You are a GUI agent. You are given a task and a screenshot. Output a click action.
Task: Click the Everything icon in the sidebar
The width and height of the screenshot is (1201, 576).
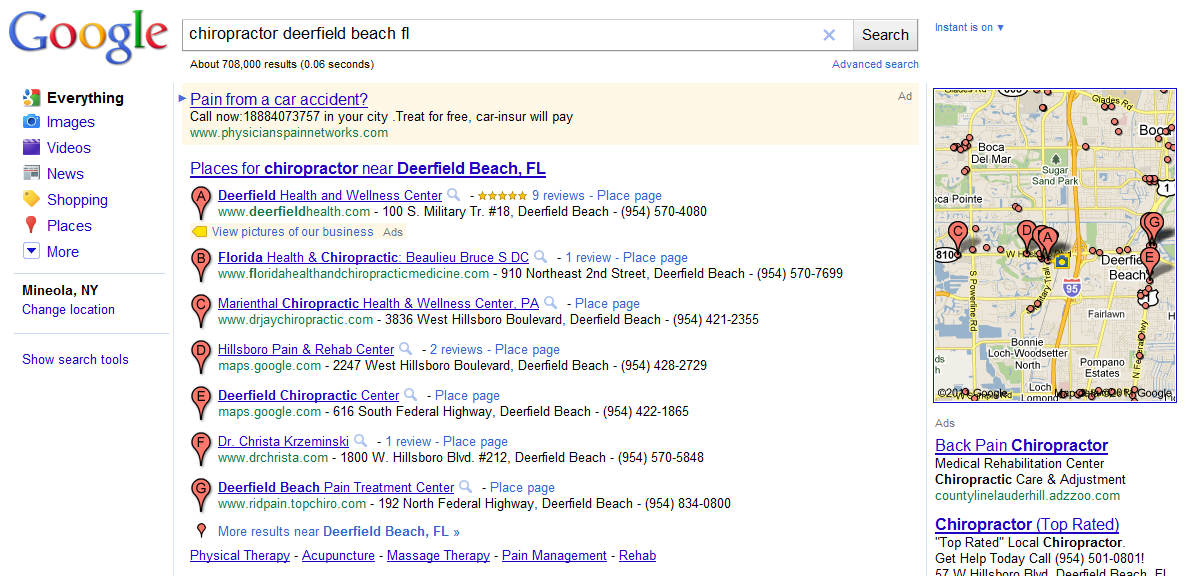tap(31, 98)
